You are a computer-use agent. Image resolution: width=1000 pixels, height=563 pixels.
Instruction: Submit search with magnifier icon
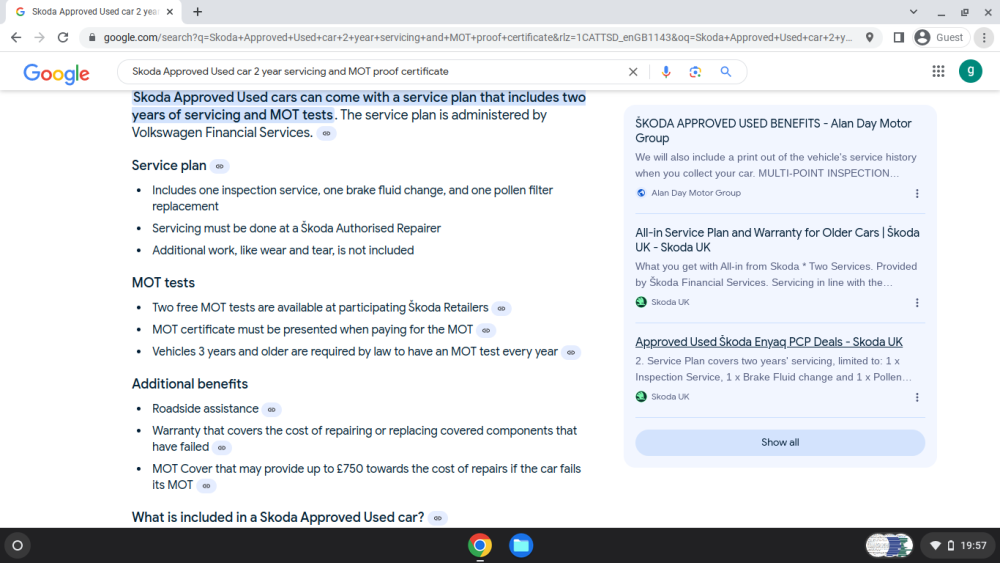tap(726, 71)
